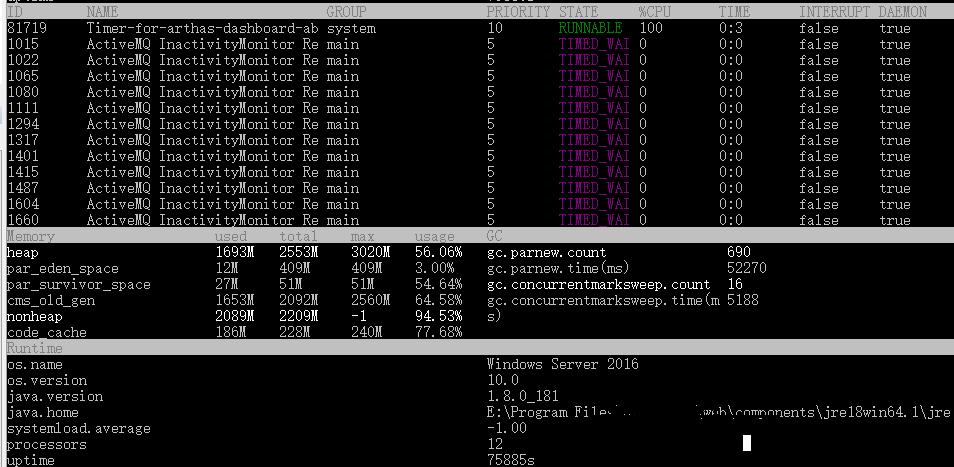
Task: Click the os.name label
Action: tap(35, 365)
